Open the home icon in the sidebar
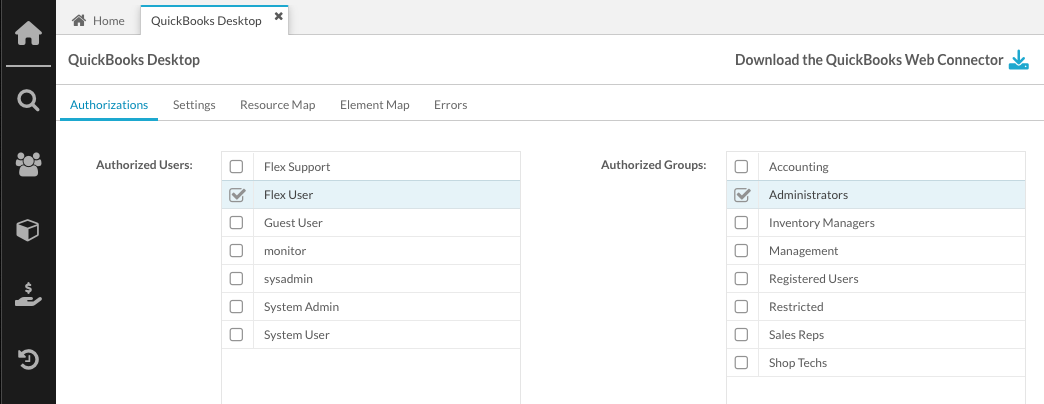The width and height of the screenshot is (1044, 404). click(28, 33)
